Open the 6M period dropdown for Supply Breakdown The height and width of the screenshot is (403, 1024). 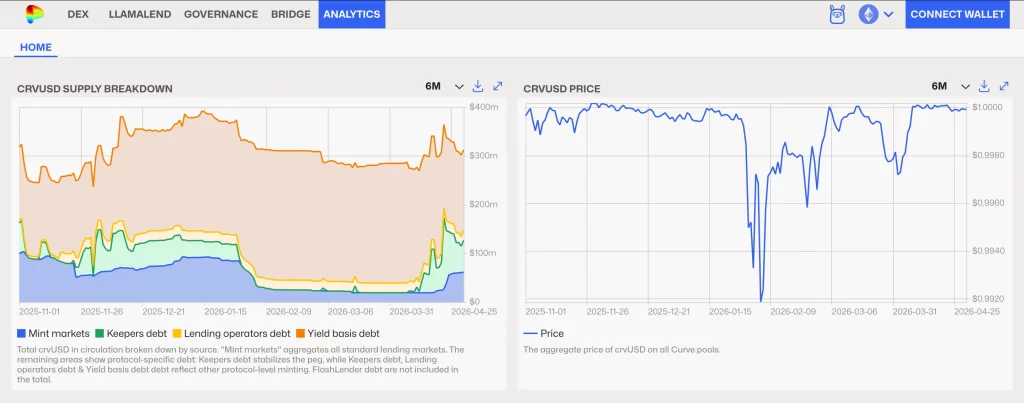coord(444,86)
